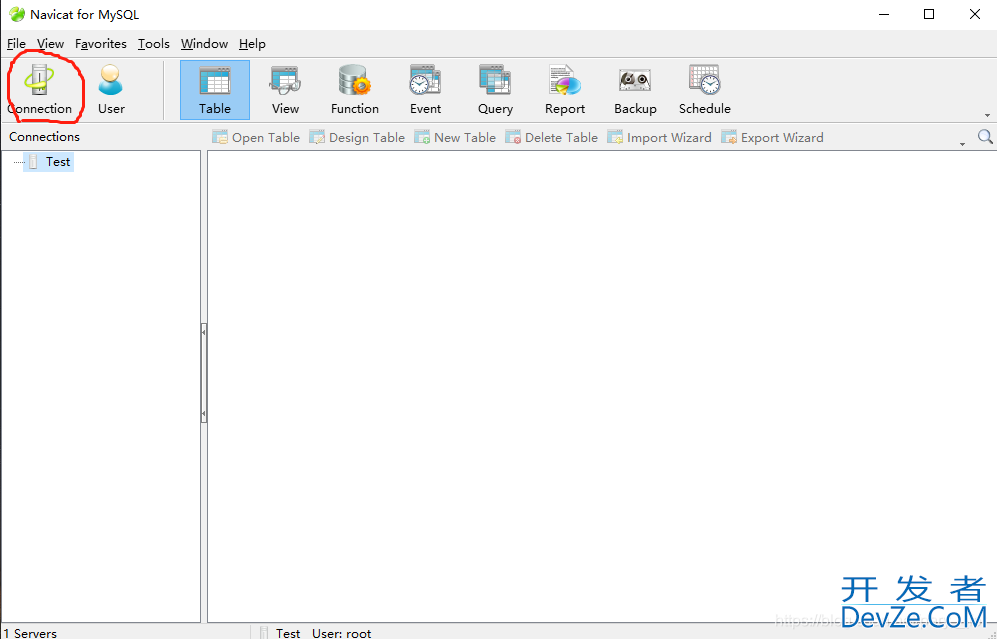Minimize the Navicat window

[884, 14]
